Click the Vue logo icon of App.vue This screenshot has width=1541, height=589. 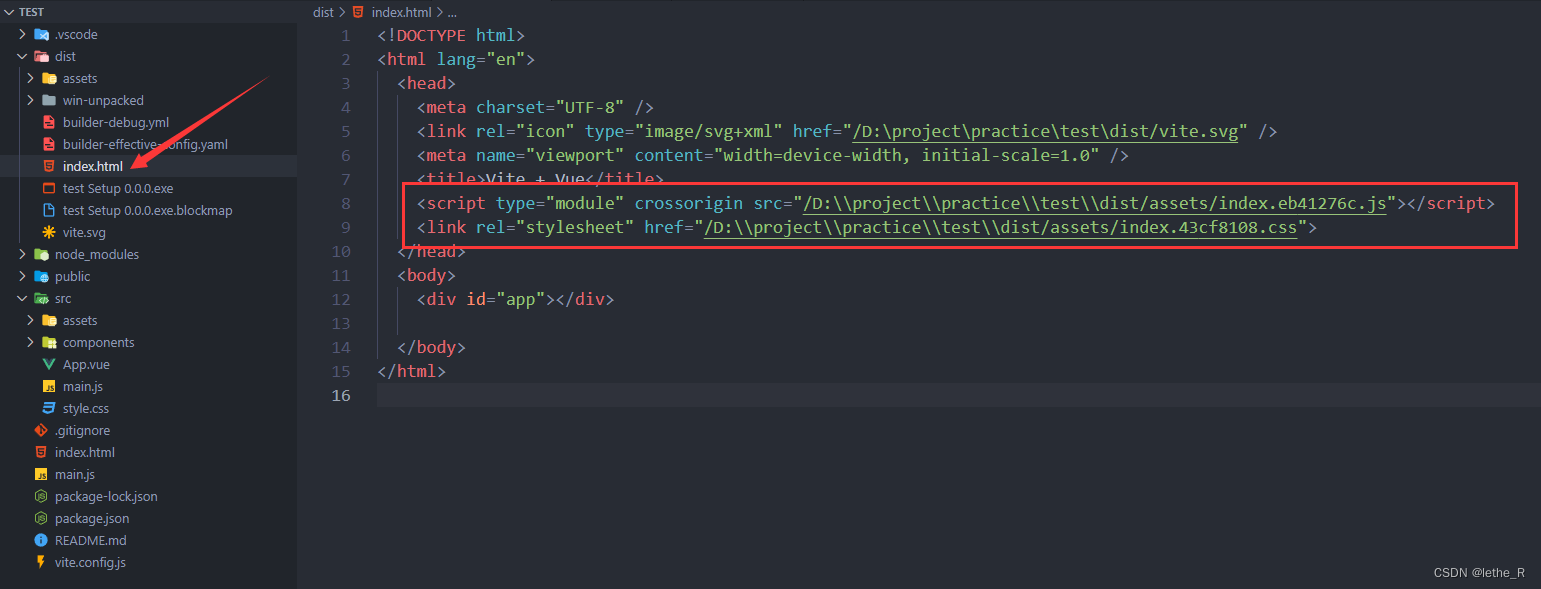pos(49,364)
